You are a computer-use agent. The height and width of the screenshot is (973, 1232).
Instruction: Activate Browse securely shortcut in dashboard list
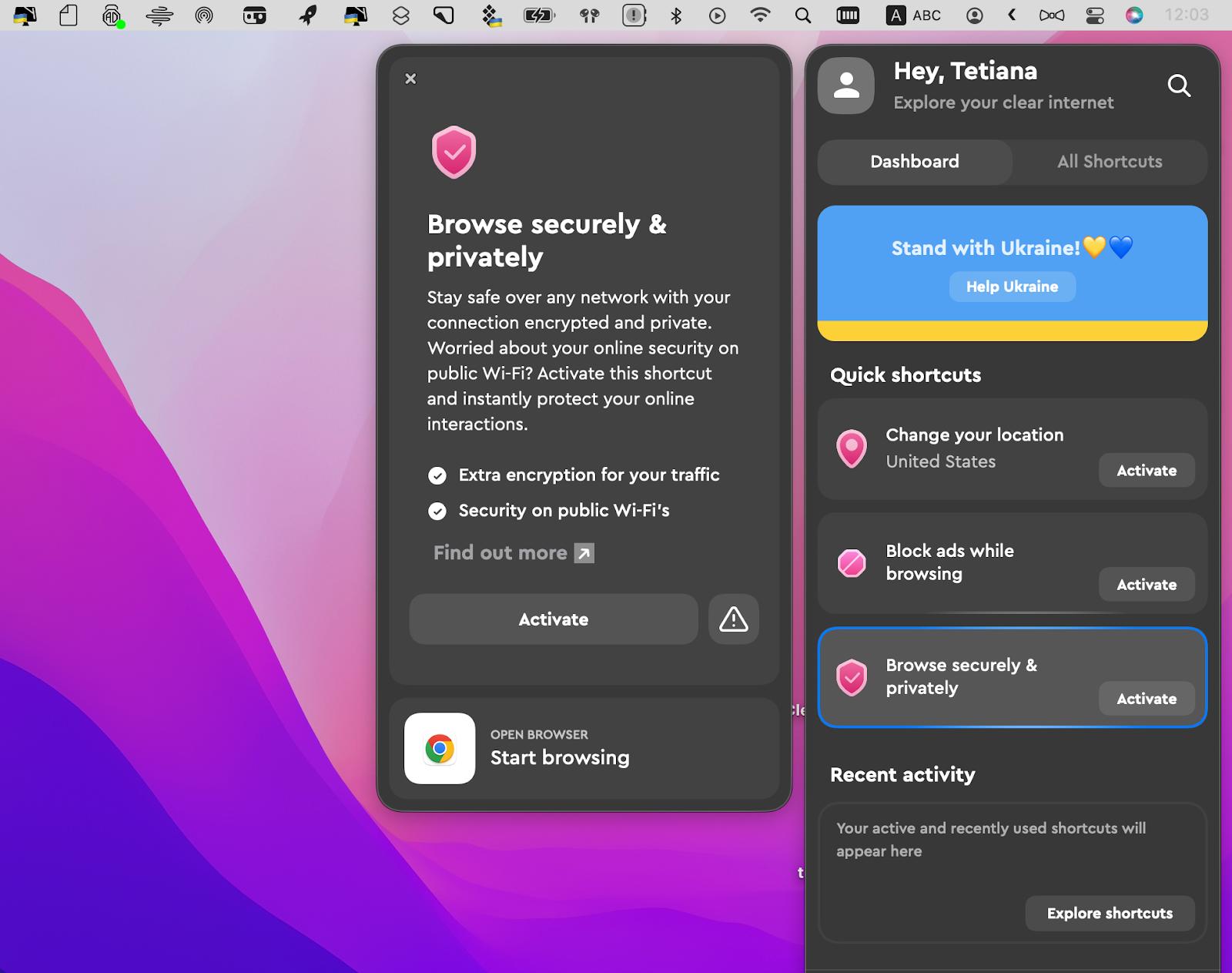pyautogui.click(x=1147, y=698)
